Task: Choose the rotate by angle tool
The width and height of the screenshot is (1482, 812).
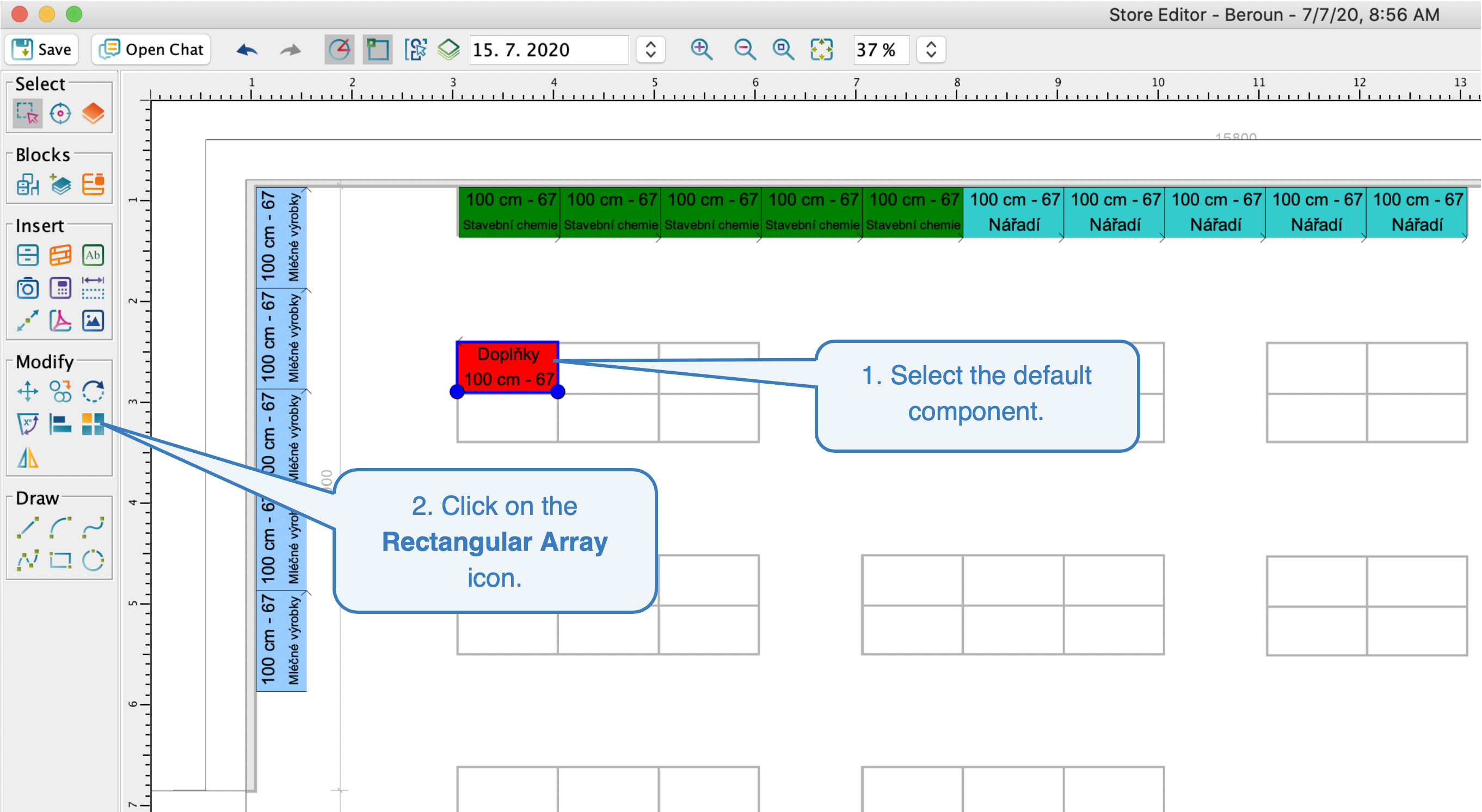Action: click(x=27, y=424)
